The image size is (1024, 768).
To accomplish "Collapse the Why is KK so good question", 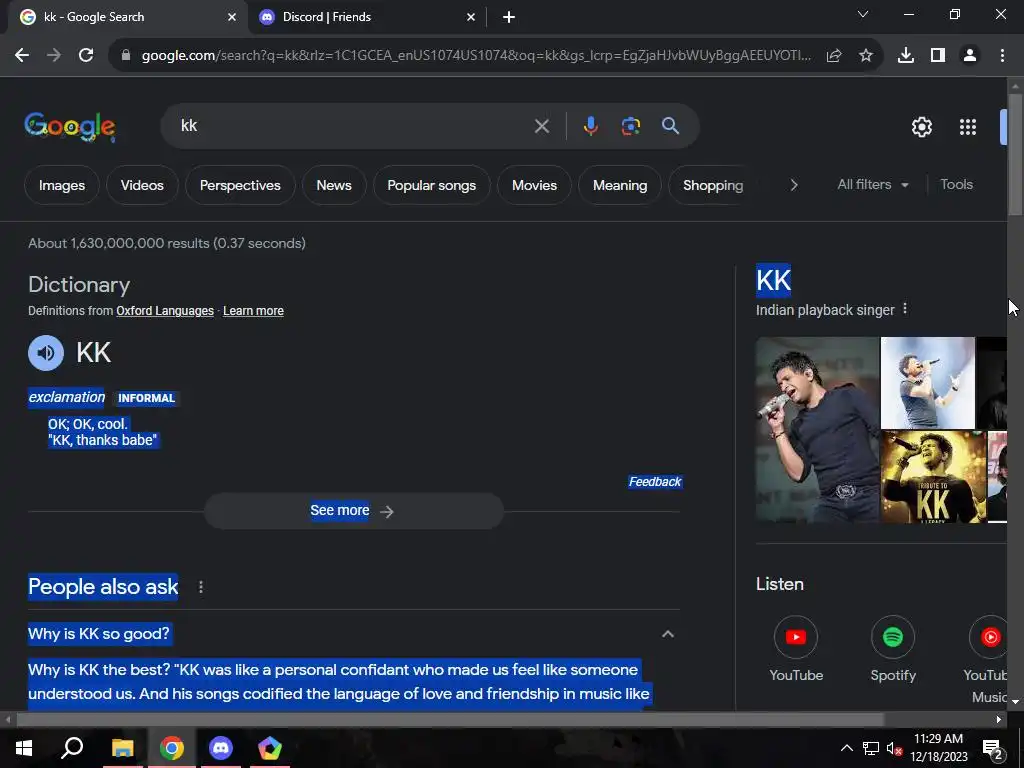I will click(667, 634).
